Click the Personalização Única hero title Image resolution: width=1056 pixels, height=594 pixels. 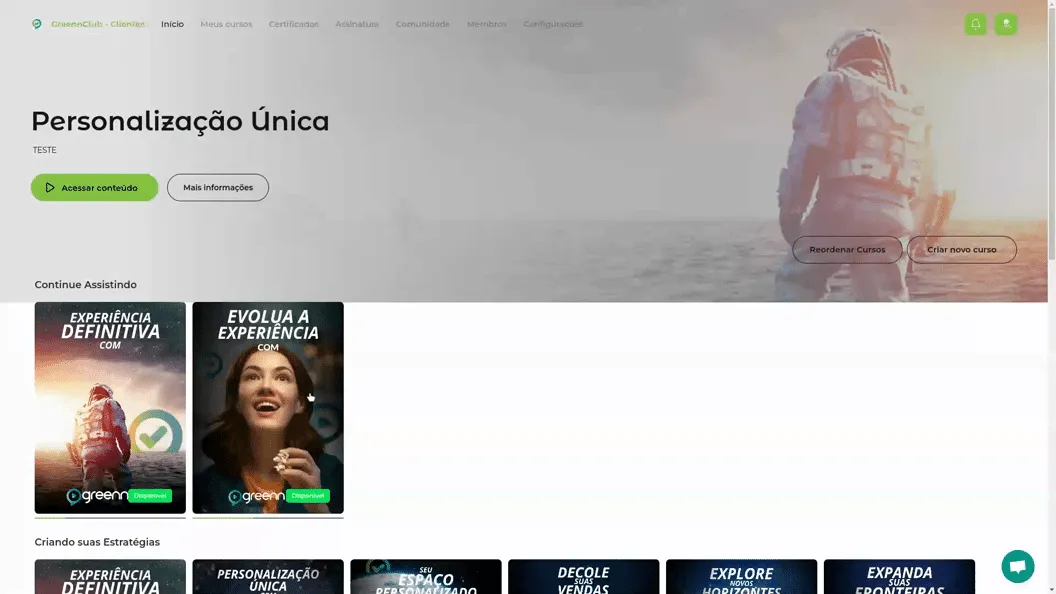[x=180, y=122]
